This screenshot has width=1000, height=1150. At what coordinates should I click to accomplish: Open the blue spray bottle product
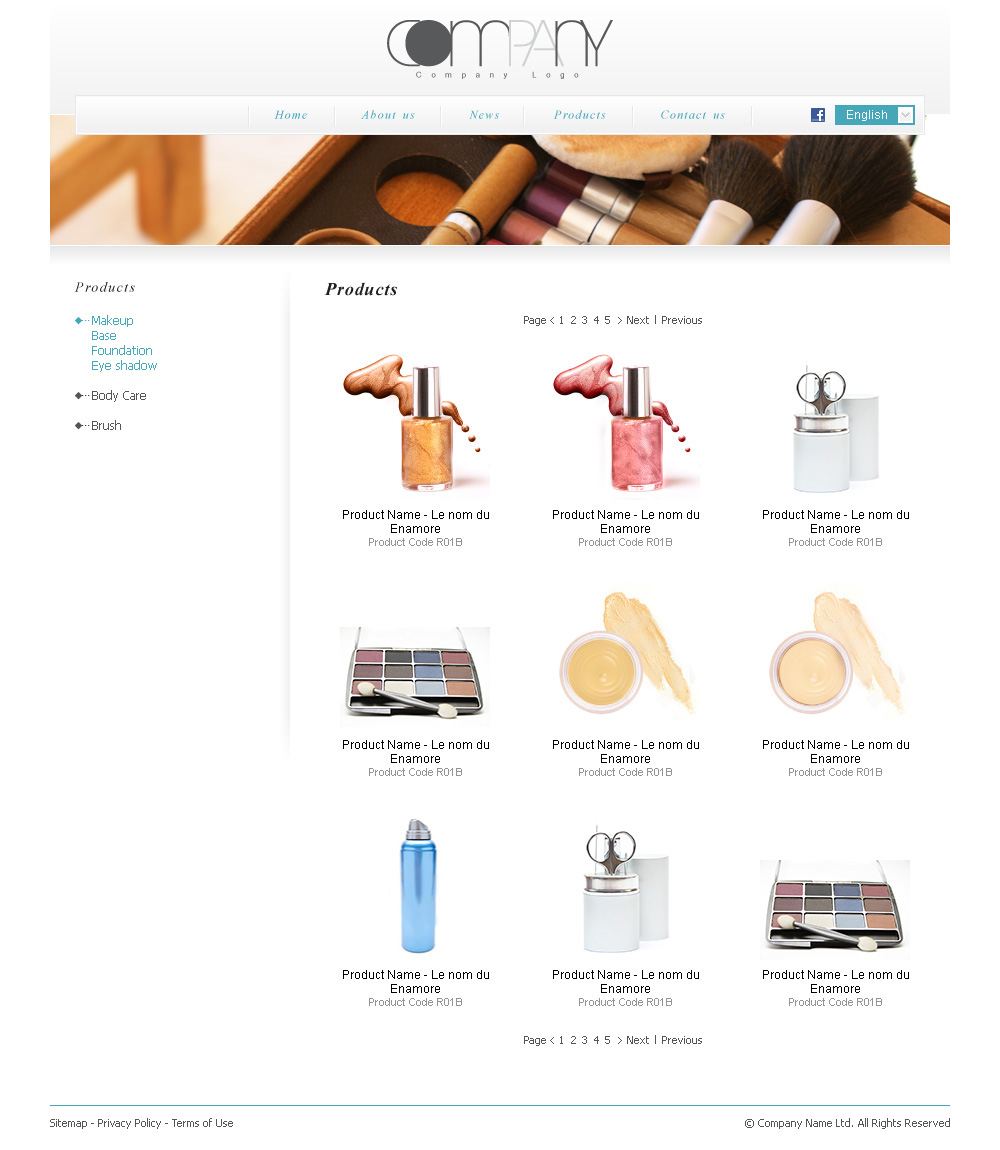coord(418,887)
